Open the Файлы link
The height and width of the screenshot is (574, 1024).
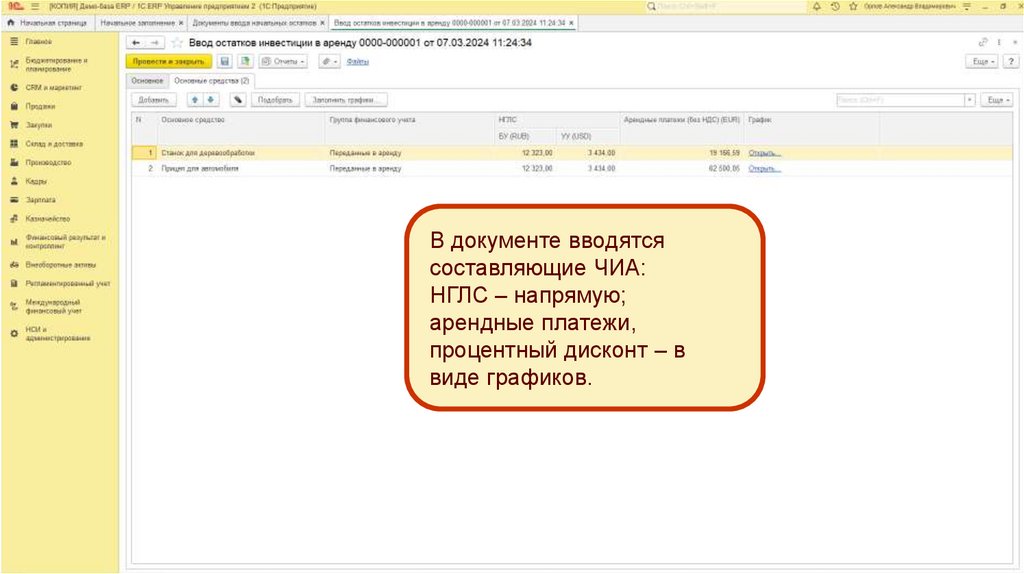coord(357,61)
